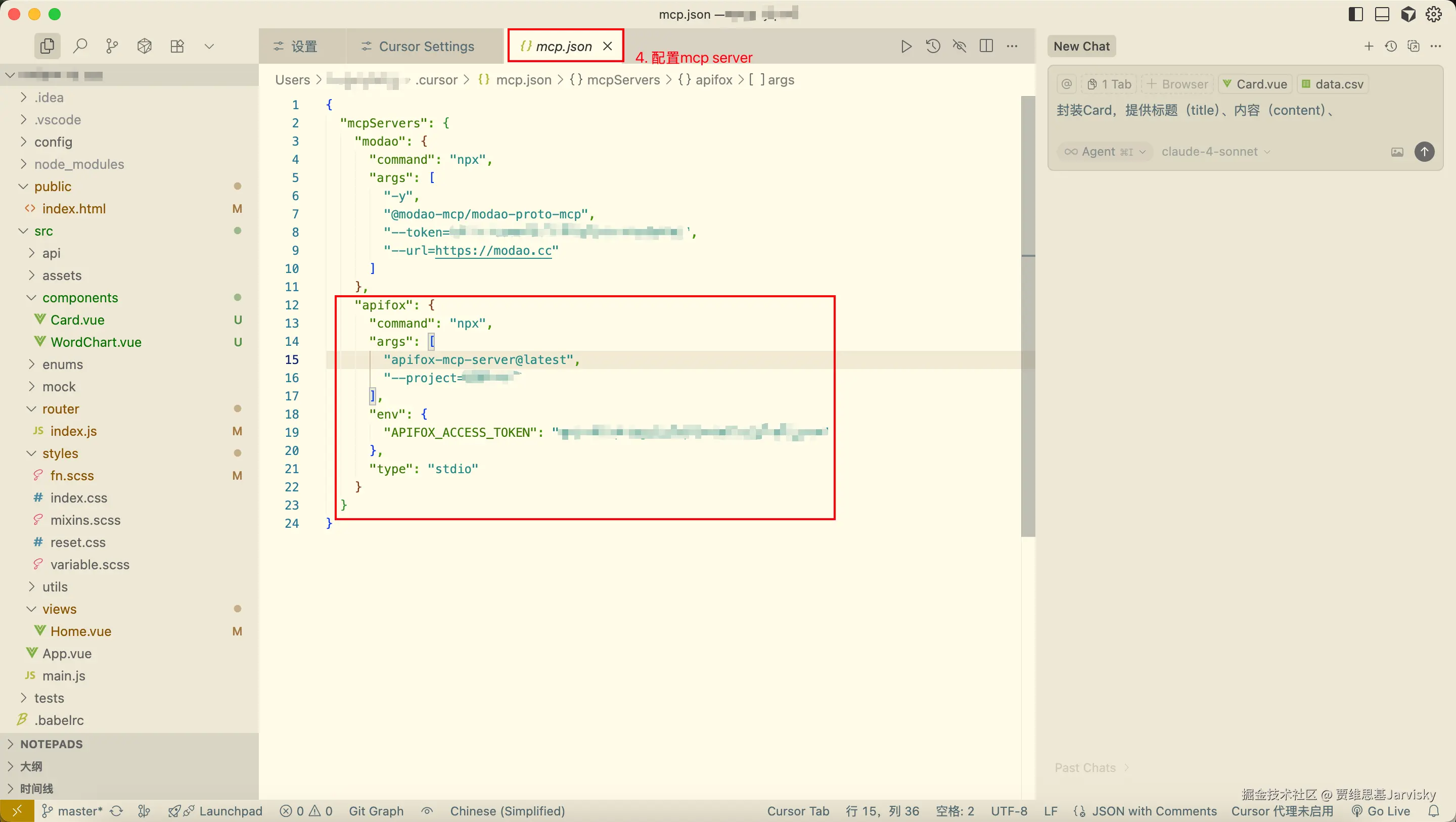The image size is (1456, 822).
Task: Open the file timeline history icon
Action: coord(933,46)
